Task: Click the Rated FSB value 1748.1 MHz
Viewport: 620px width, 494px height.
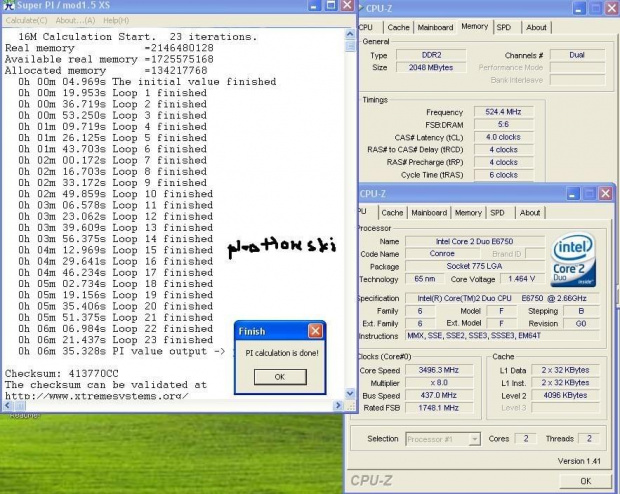Action: (x=439, y=408)
